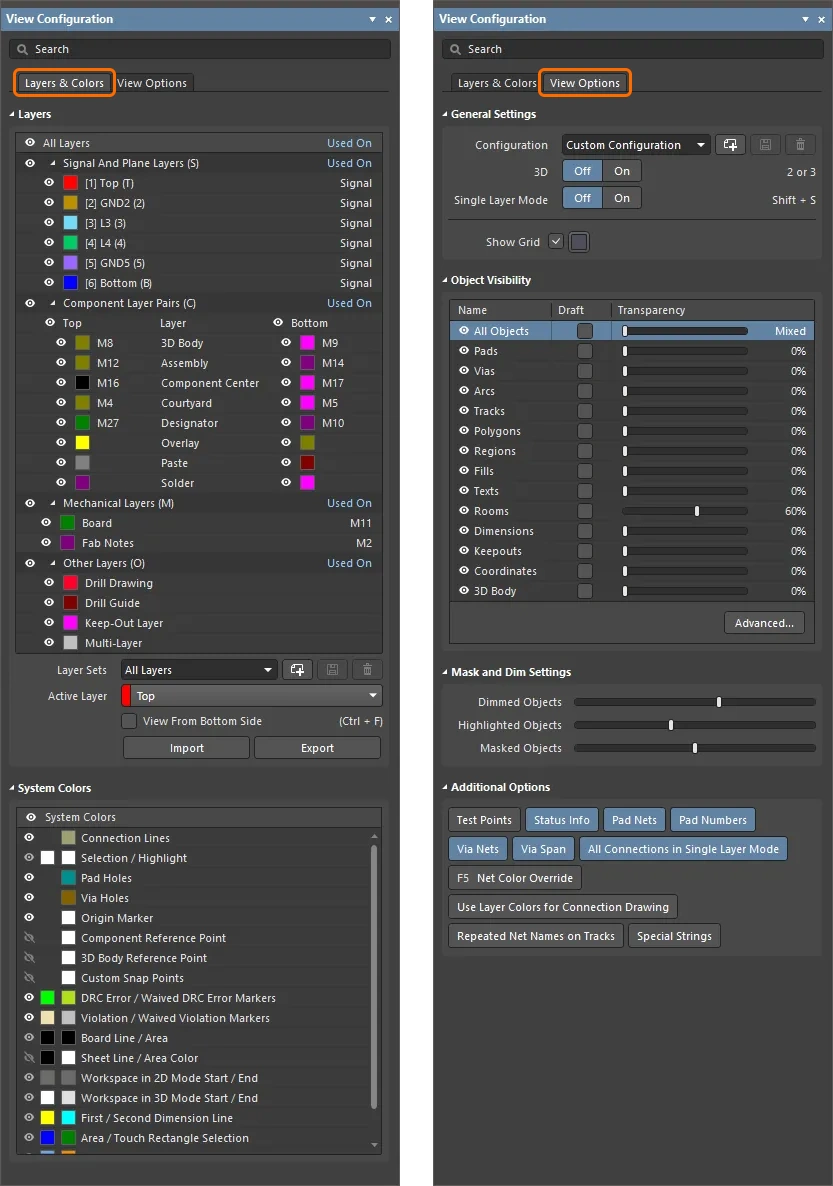Click delete configuration trash icon in General Settings
Viewport: 833px width, 1186px height.
pos(800,144)
